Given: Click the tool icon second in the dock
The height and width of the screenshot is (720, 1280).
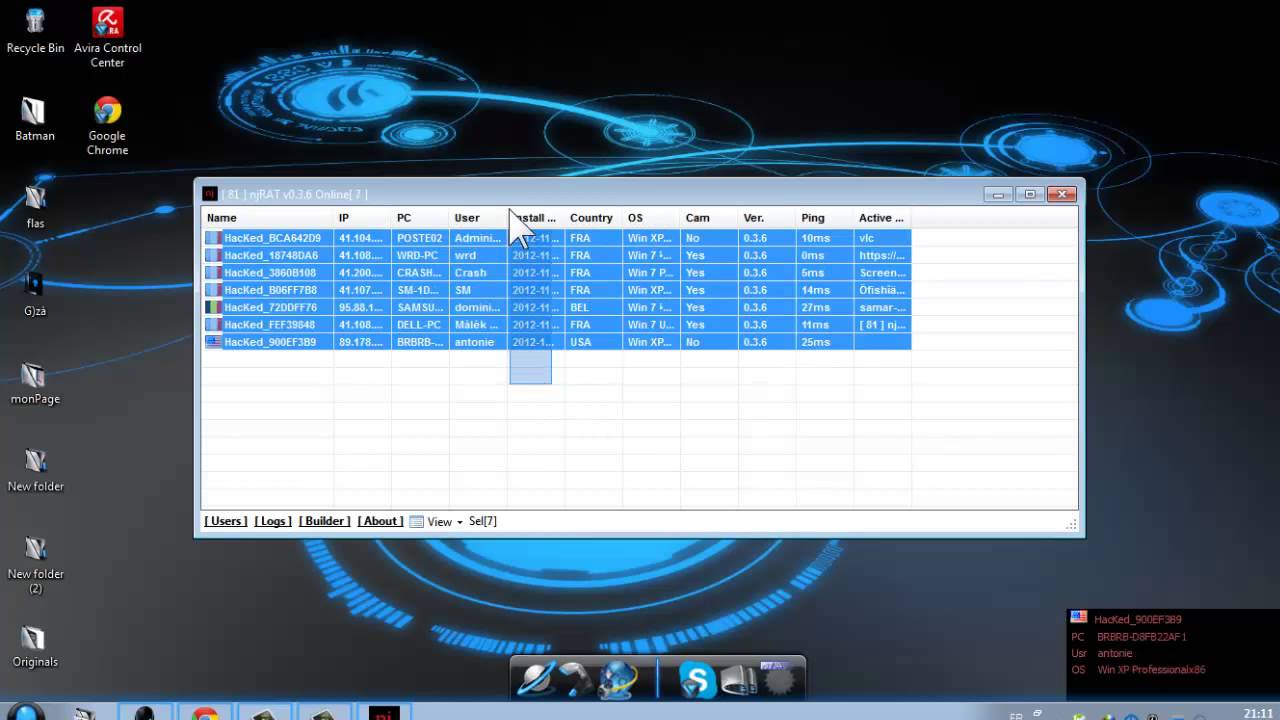Looking at the screenshot, I should pos(576,680).
